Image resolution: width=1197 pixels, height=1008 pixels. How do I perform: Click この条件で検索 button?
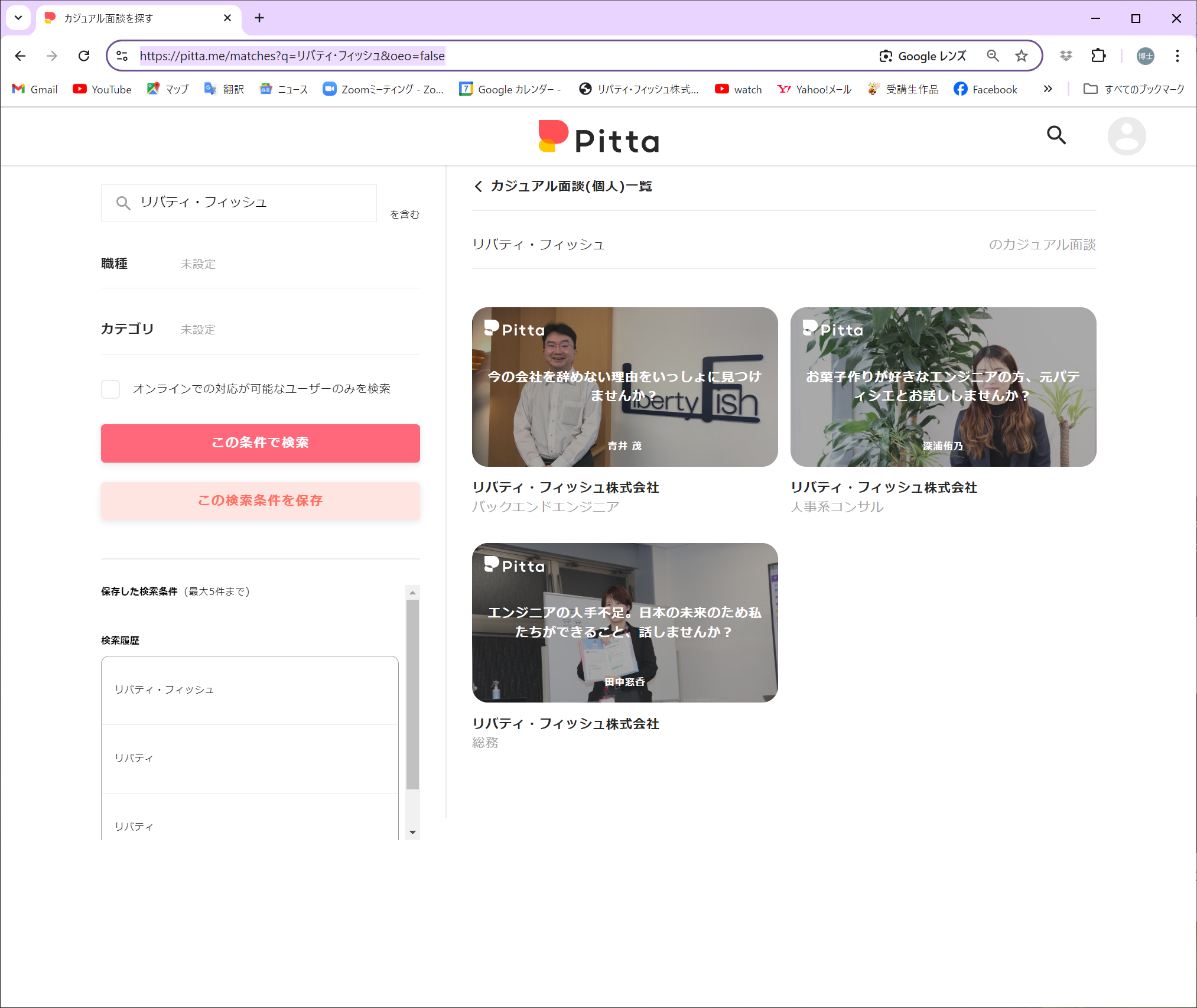261,443
